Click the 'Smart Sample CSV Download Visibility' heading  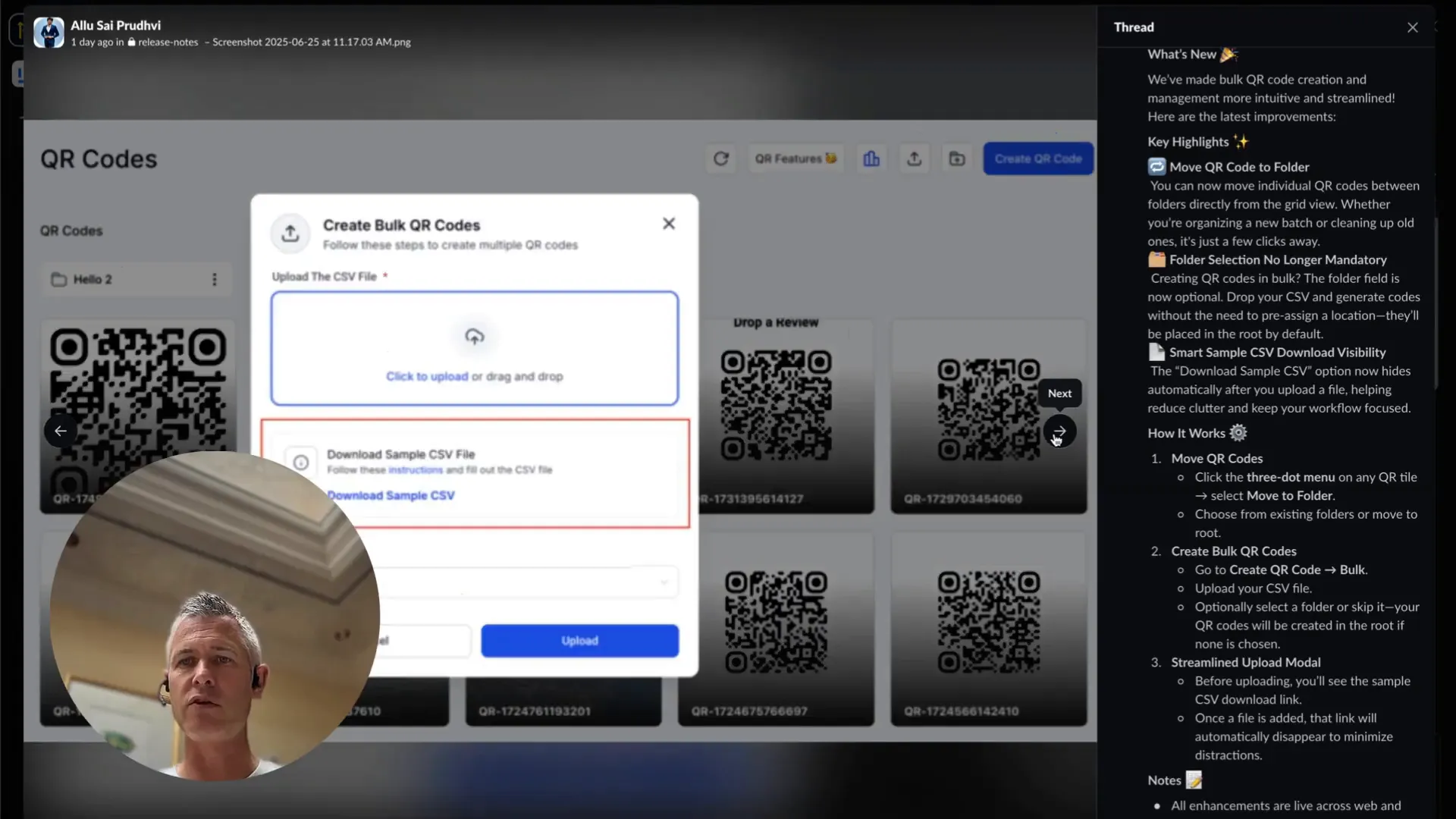click(x=1277, y=352)
